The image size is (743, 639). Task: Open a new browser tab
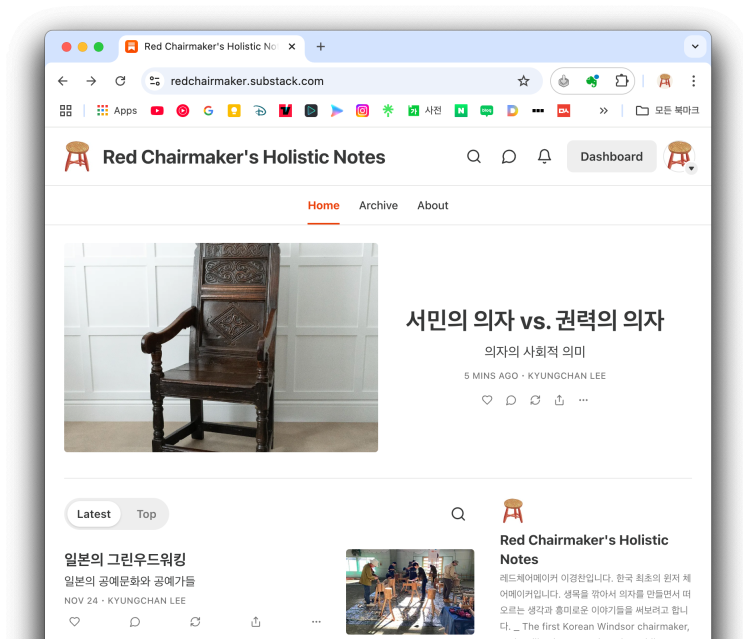(320, 46)
